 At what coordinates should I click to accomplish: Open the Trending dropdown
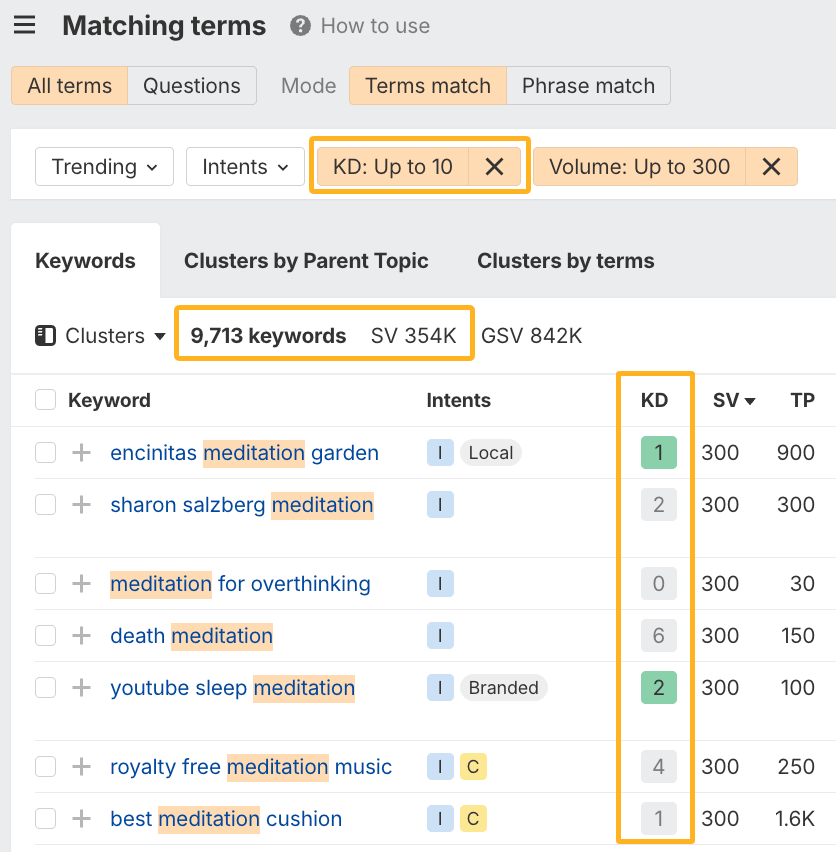click(x=104, y=167)
